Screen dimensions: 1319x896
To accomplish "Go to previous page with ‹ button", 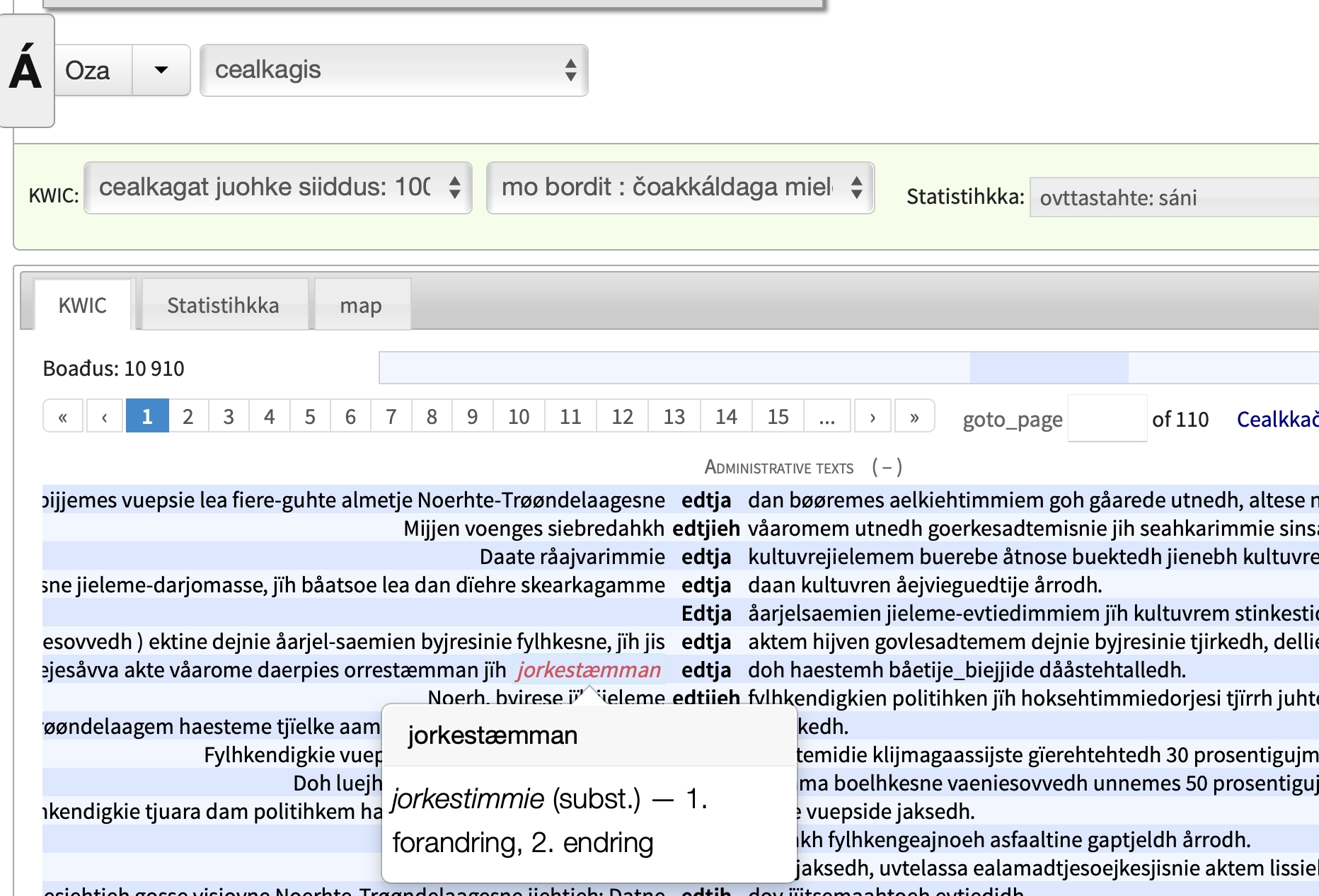I will click(x=105, y=416).
